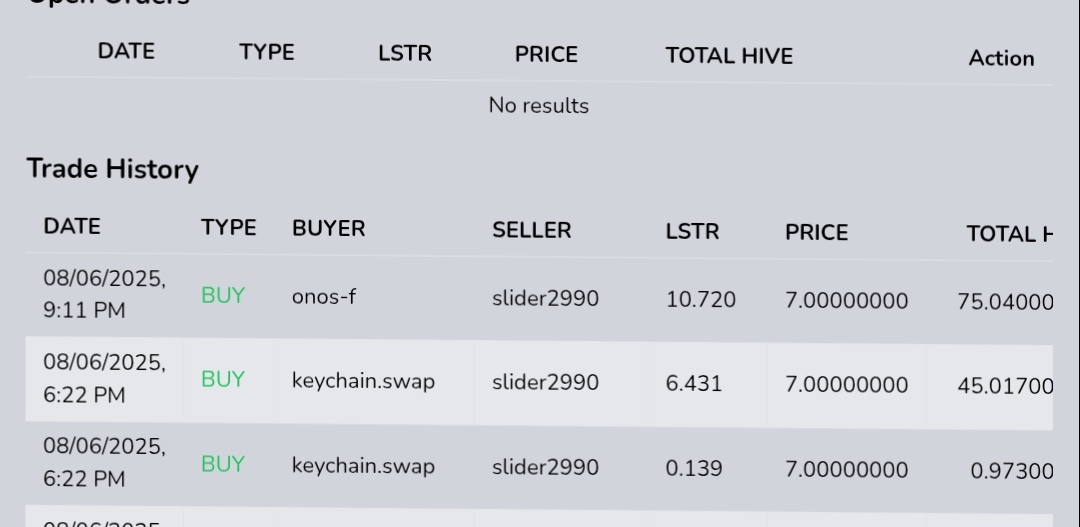
Task: Open buyer onos-f profile
Action: (x=324, y=297)
